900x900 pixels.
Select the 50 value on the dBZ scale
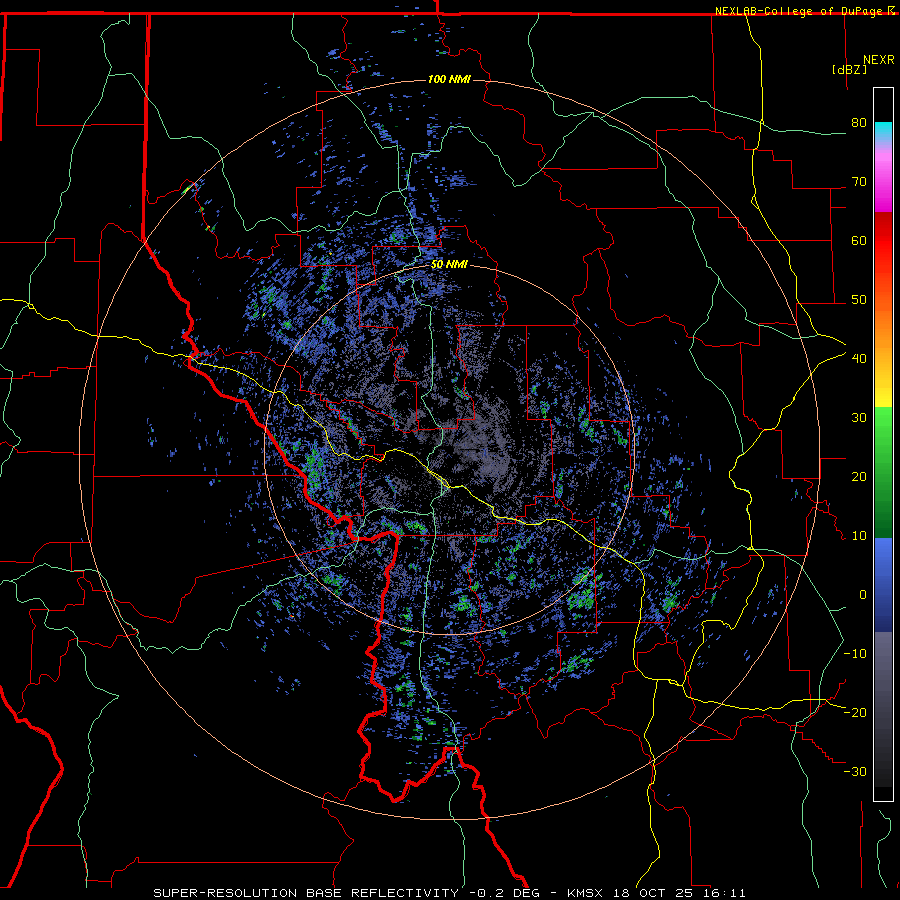point(859,300)
